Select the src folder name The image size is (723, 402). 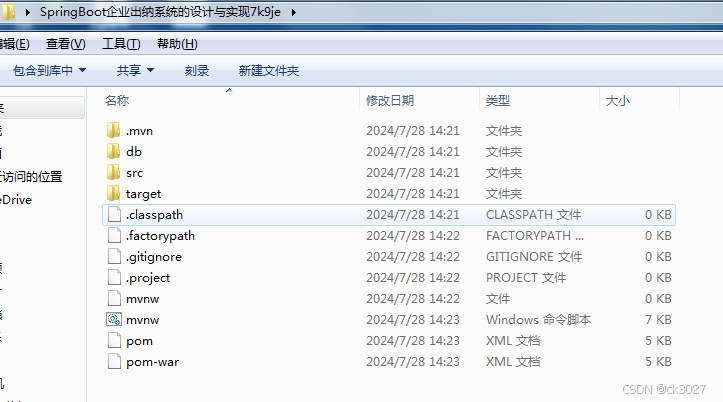134,173
